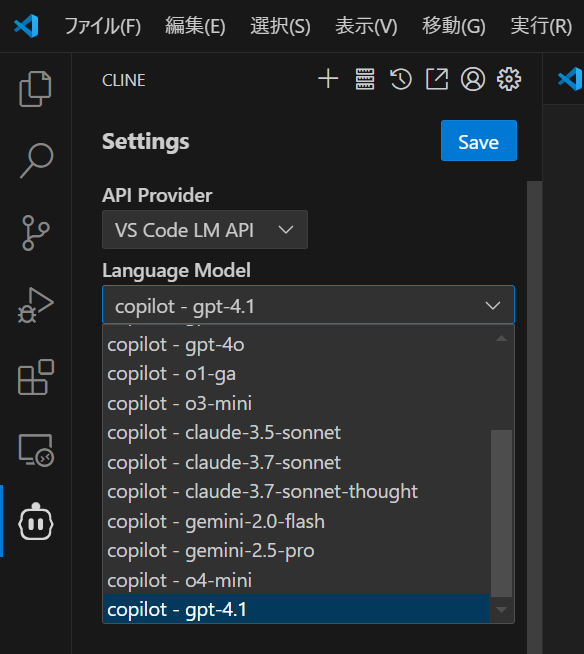This screenshot has width=584, height=654.
Task: Select copilot - gpt-4o option
Action: [x=296, y=345]
